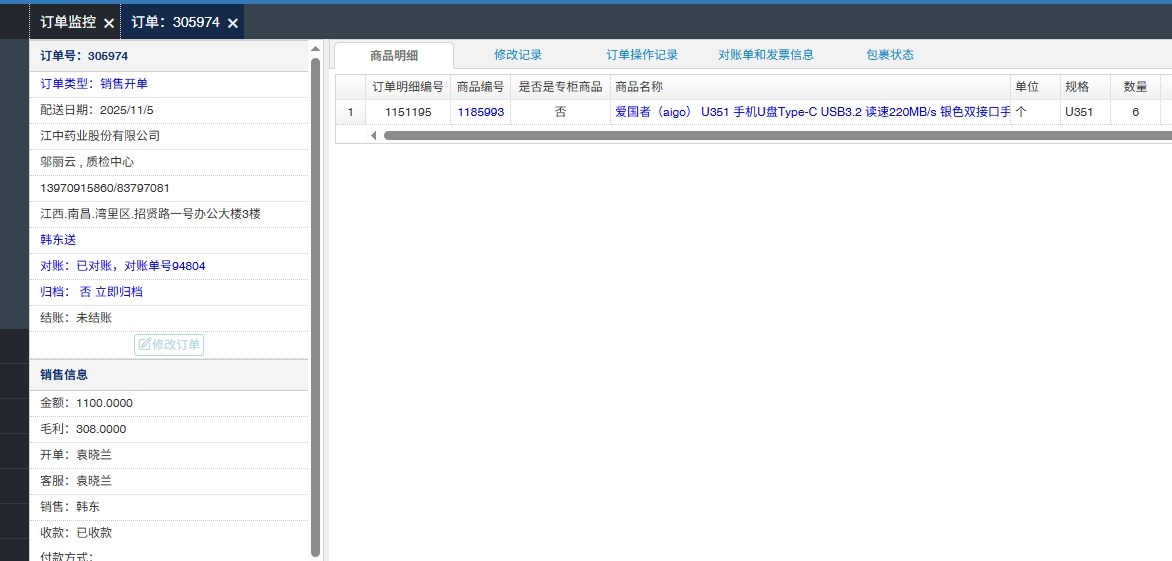Click the 韩东送 delivery link
Image resolution: width=1172 pixels, height=561 pixels.
click(58, 240)
